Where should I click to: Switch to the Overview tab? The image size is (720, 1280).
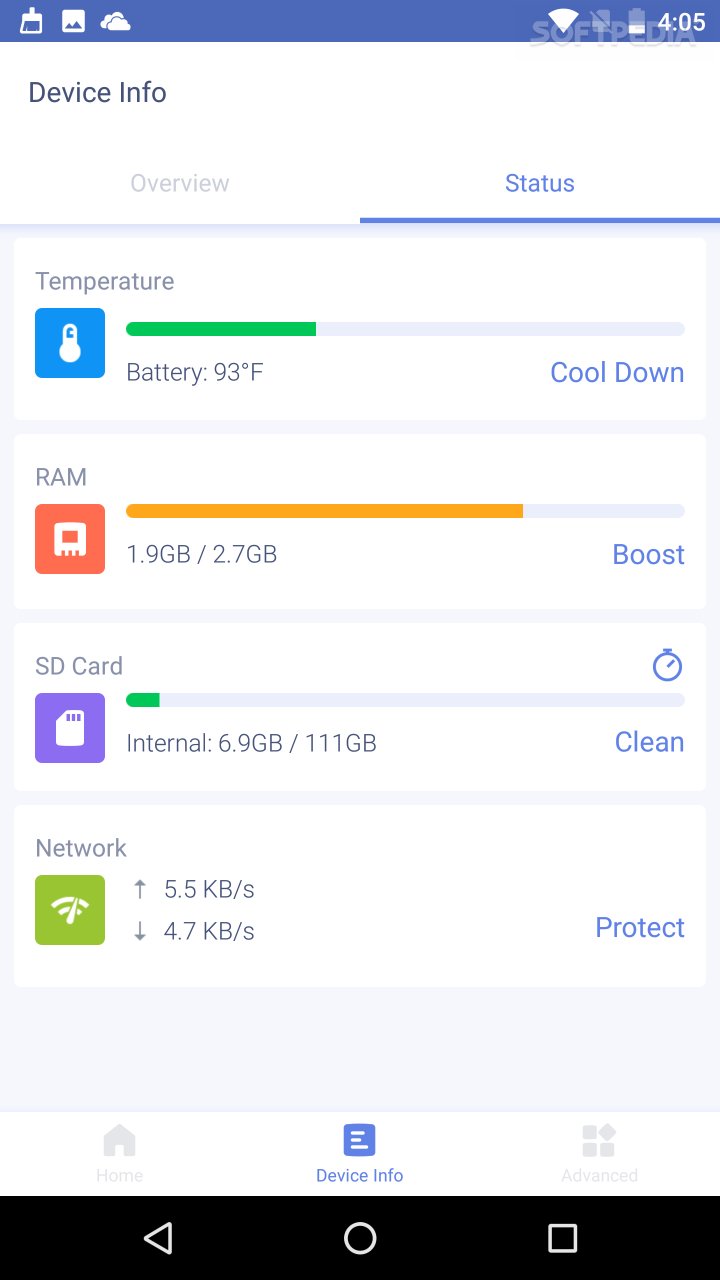(180, 183)
